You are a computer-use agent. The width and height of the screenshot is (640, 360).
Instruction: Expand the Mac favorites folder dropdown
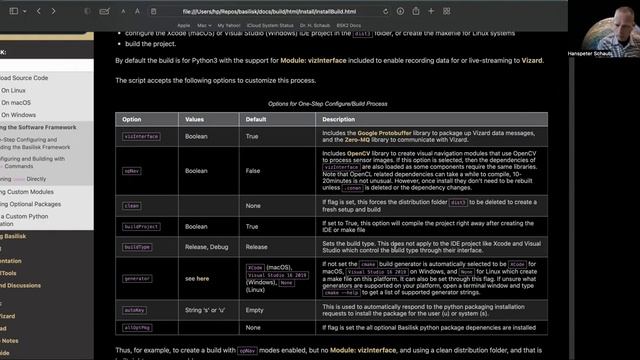[x=204, y=25]
